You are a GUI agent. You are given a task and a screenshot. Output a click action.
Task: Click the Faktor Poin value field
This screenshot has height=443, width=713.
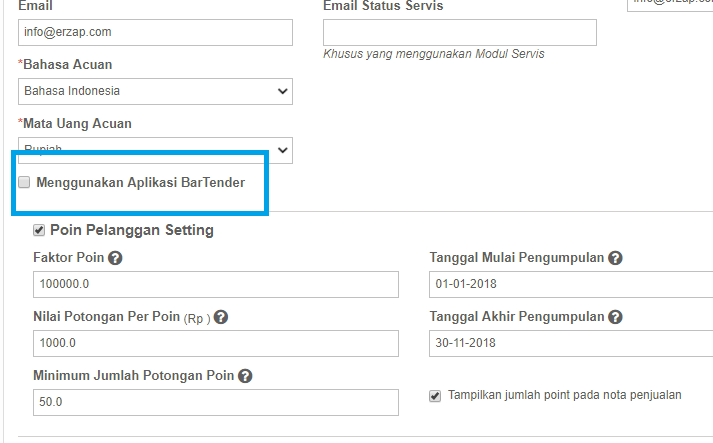click(x=216, y=284)
